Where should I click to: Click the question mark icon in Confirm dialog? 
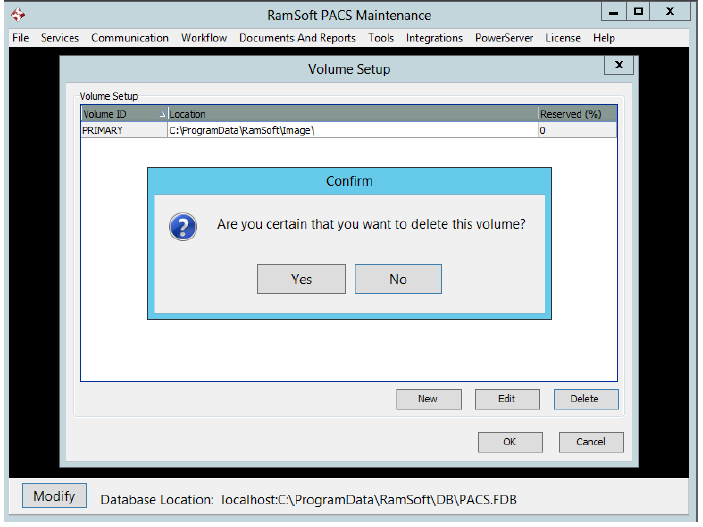[x=183, y=226]
